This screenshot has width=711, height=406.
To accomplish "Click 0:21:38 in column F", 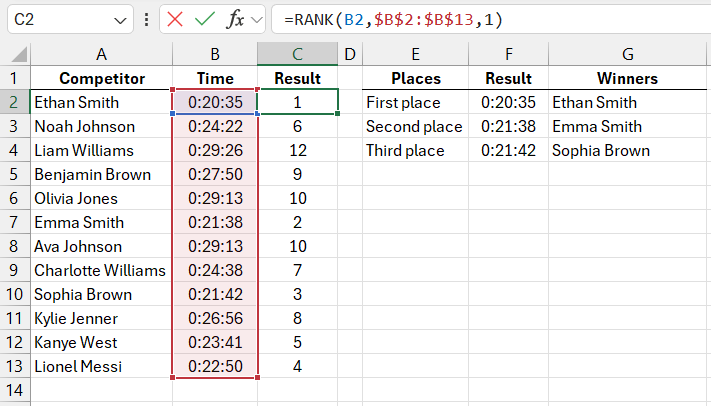I will pyautogui.click(x=508, y=126).
